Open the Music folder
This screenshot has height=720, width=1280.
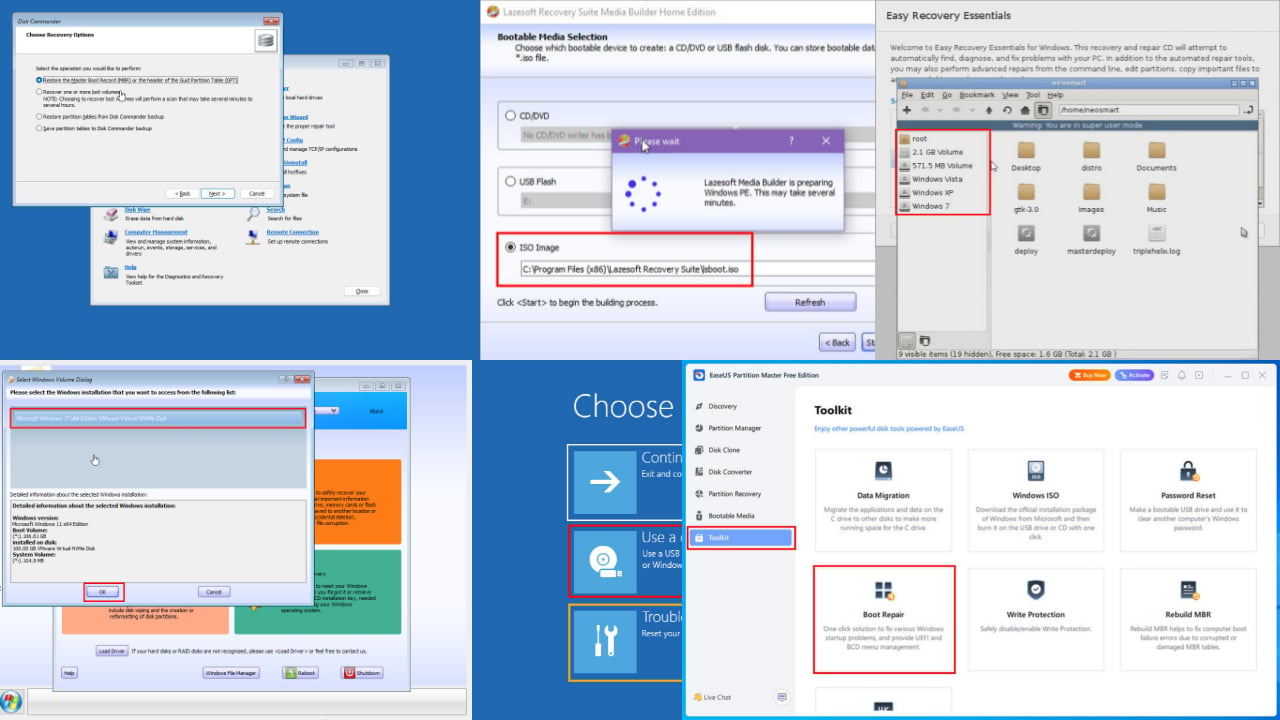1156,197
